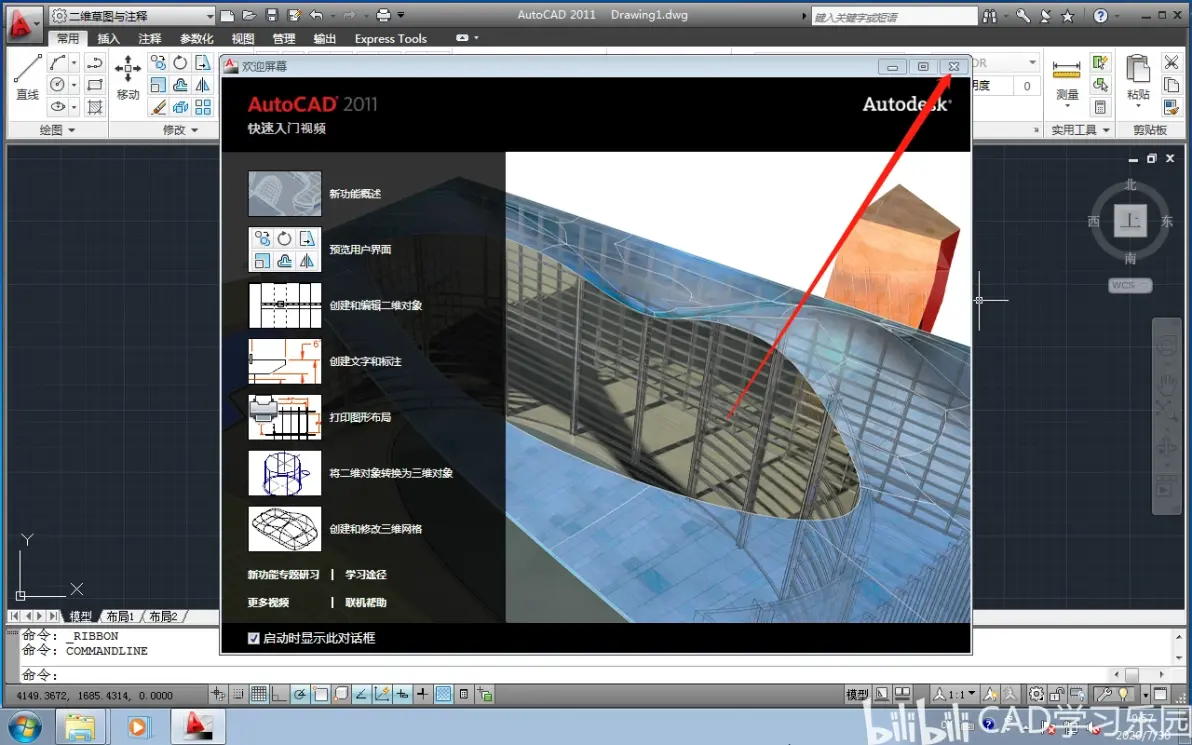Switch to the 插入 ribbon tab

click(108, 38)
